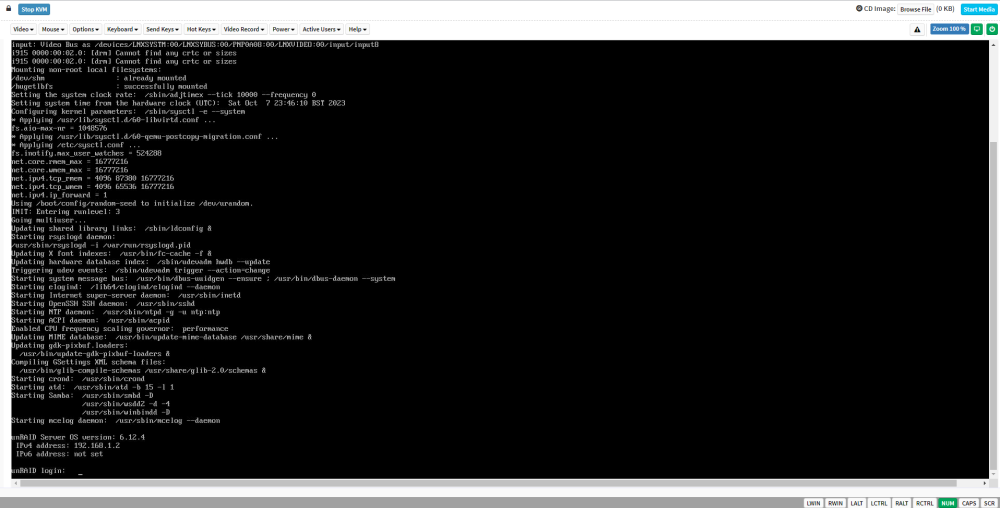The height and width of the screenshot is (508, 1000).
Task: Click 'INIT: Entering runlevel: 3' line
Action: pos(66,211)
